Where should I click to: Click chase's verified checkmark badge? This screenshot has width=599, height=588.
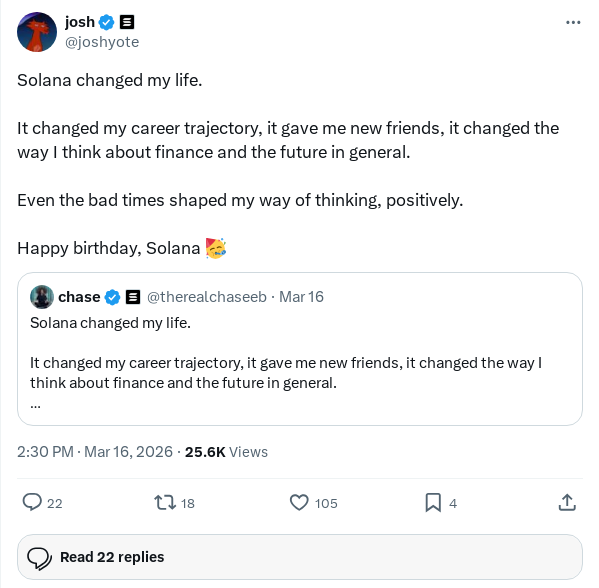click(x=112, y=297)
